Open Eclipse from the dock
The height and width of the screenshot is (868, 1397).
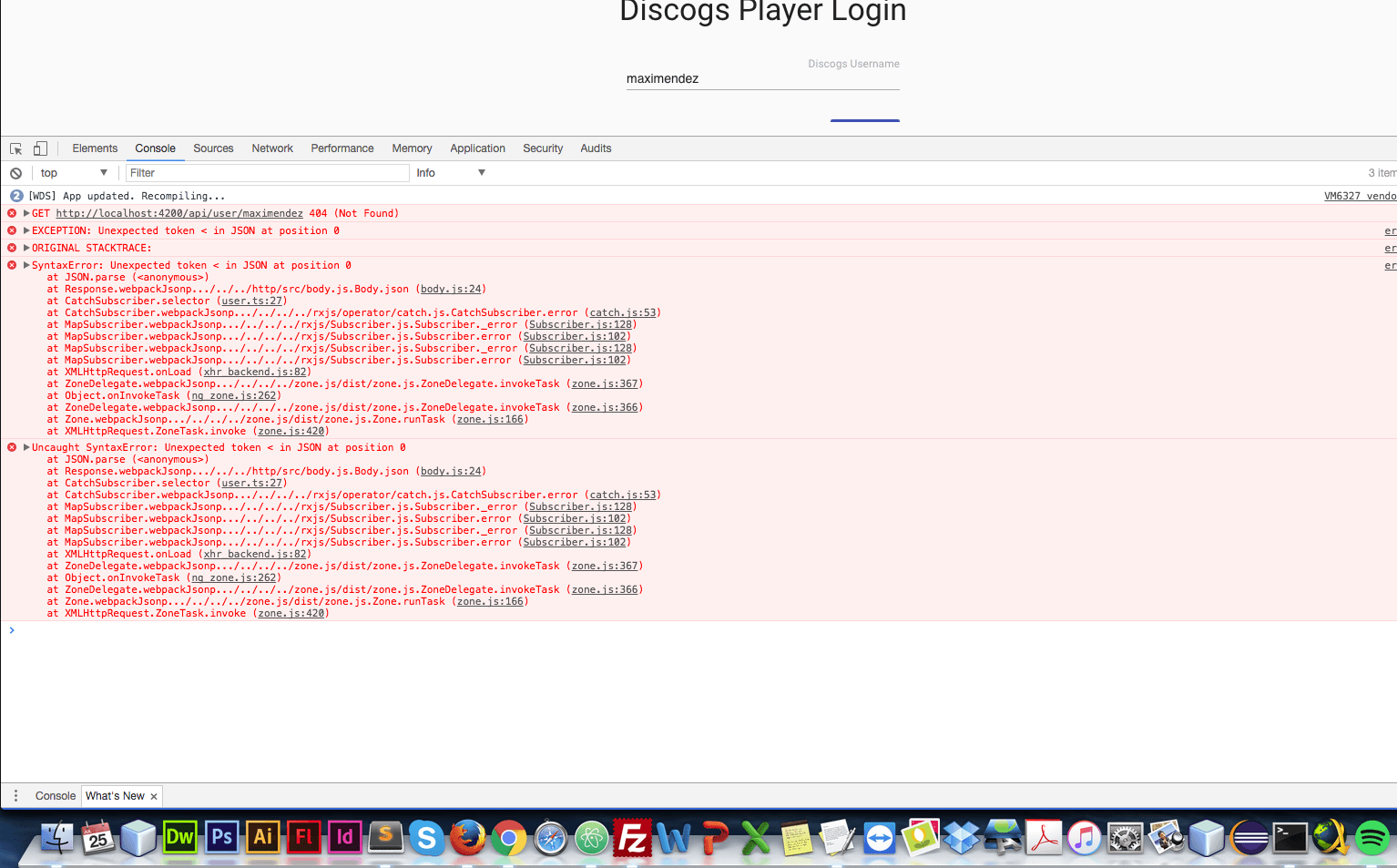[x=1249, y=838]
